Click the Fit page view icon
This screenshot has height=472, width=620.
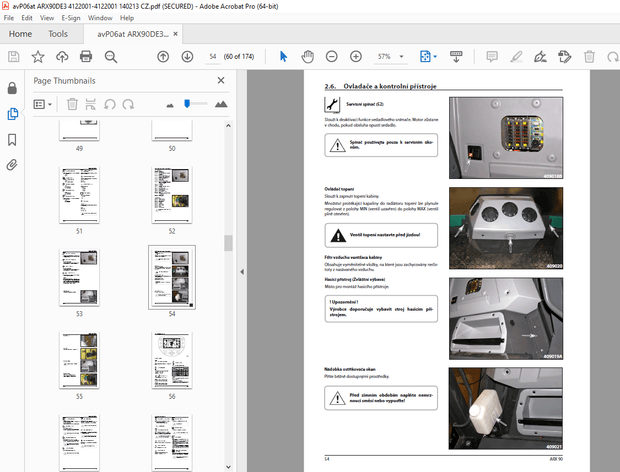click(x=425, y=57)
